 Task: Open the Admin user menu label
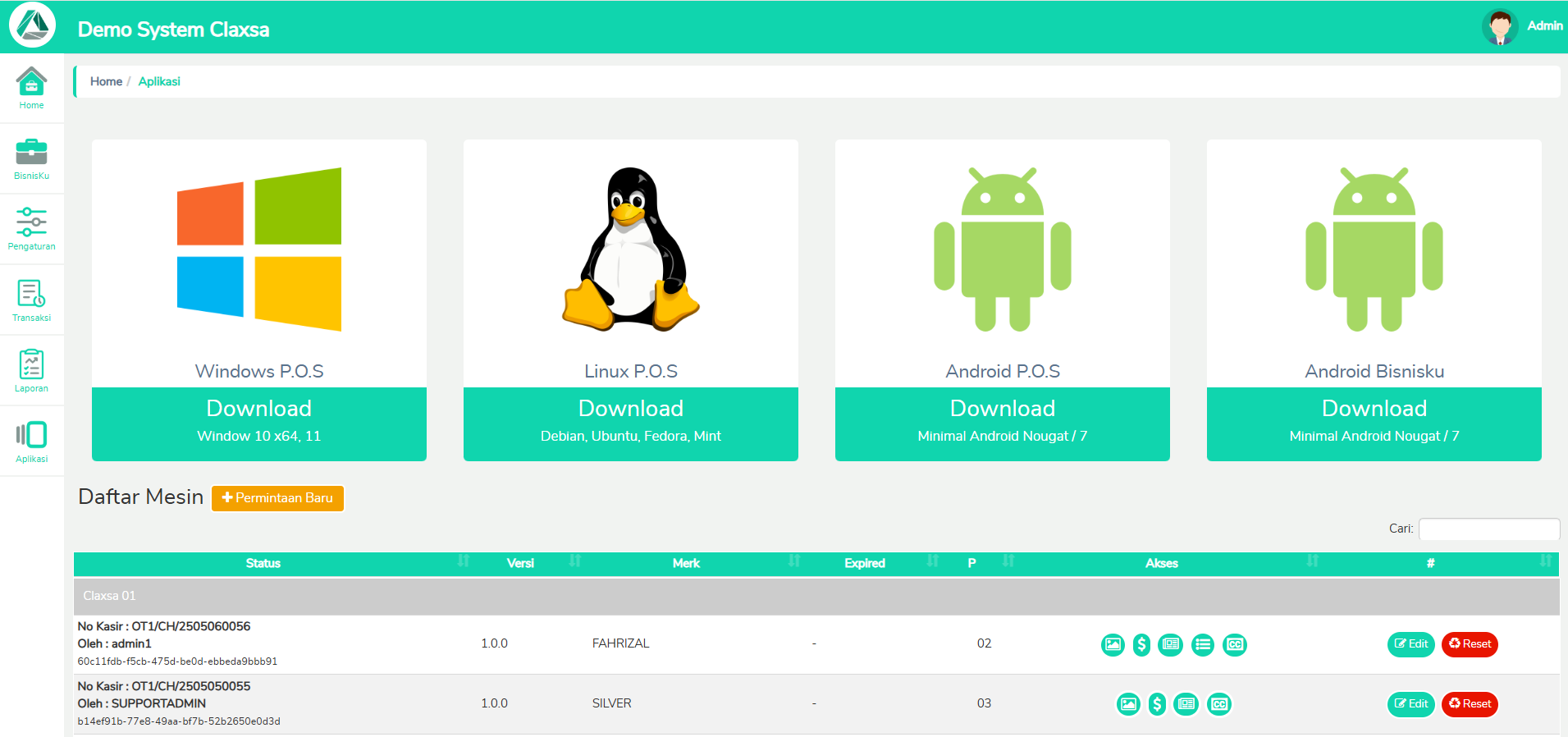(1544, 25)
